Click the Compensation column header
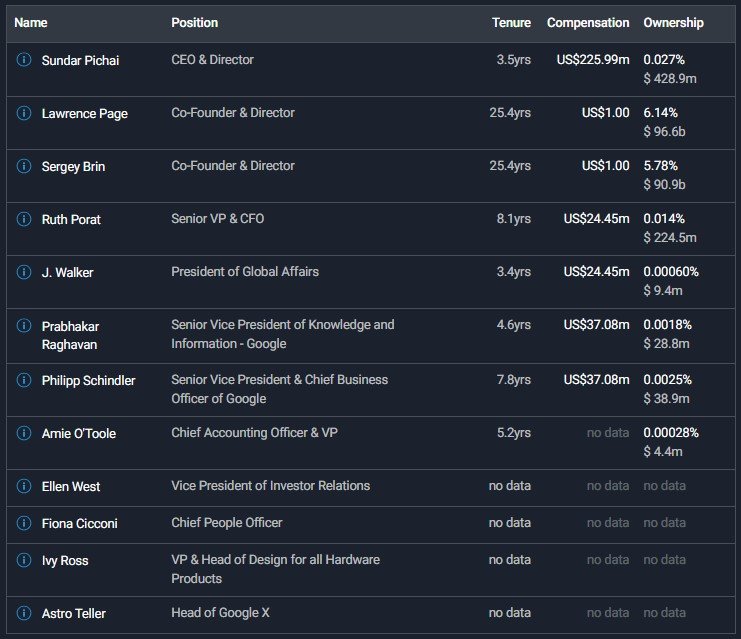The height and width of the screenshot is (639, 741). click(x=588, y=22)
